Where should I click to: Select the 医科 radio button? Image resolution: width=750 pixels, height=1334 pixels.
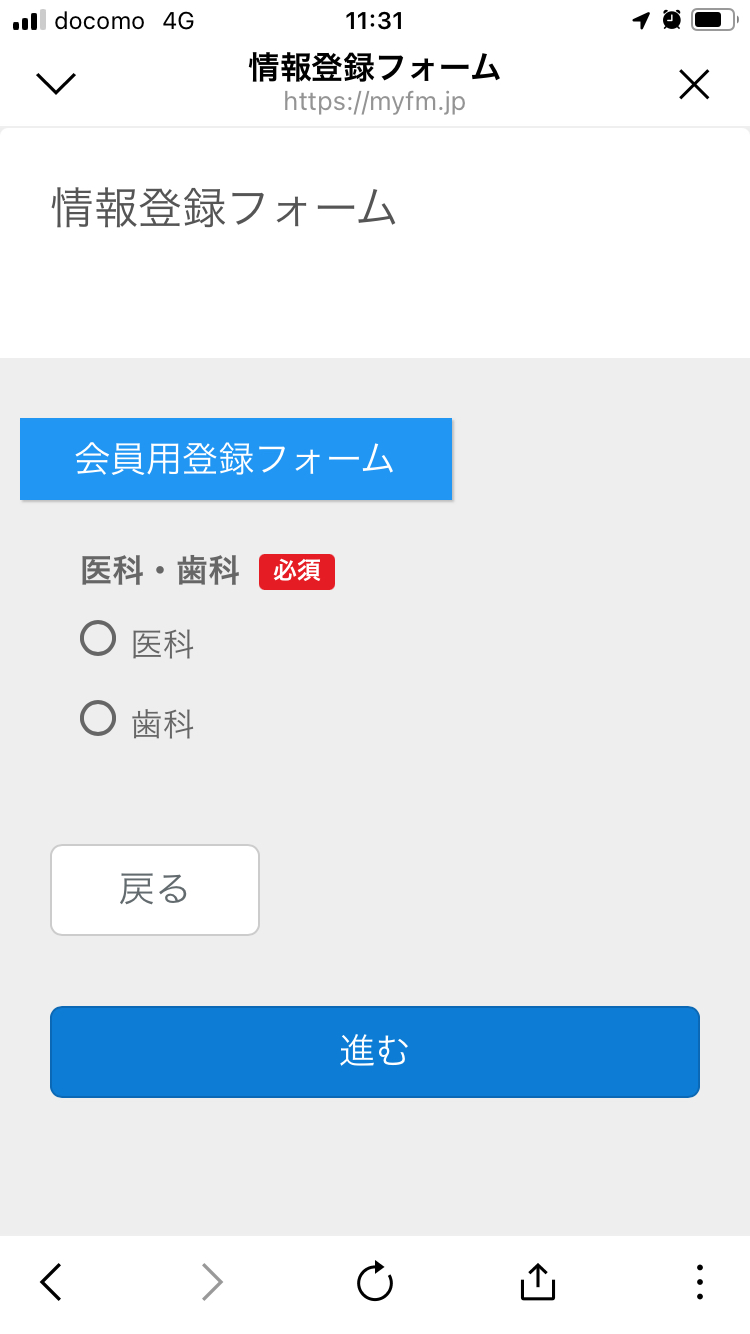pos(98,638)
